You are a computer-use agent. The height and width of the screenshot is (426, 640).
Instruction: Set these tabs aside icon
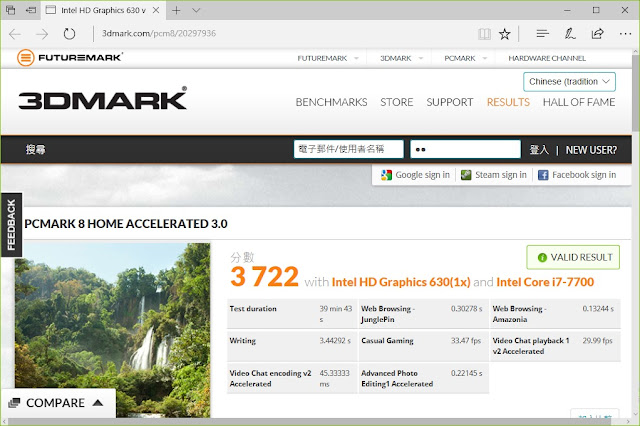tap(31, 10)
